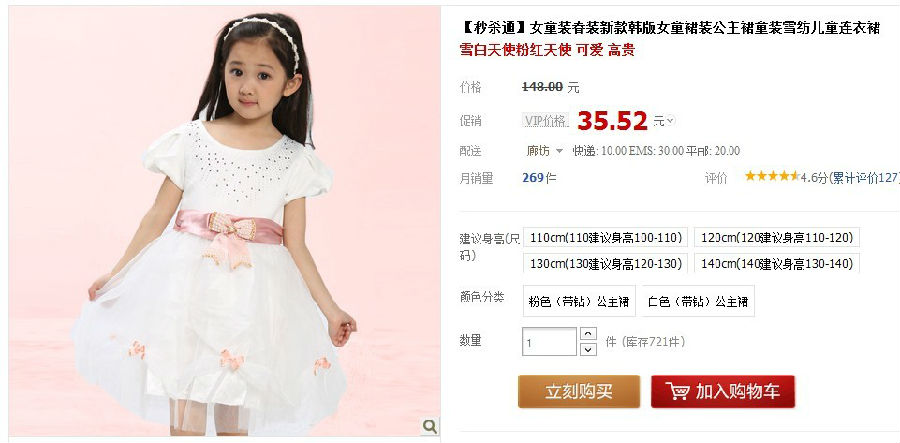Expand the arrow next to 35.52 元 price
900x443 pixels.
point(670,121)
